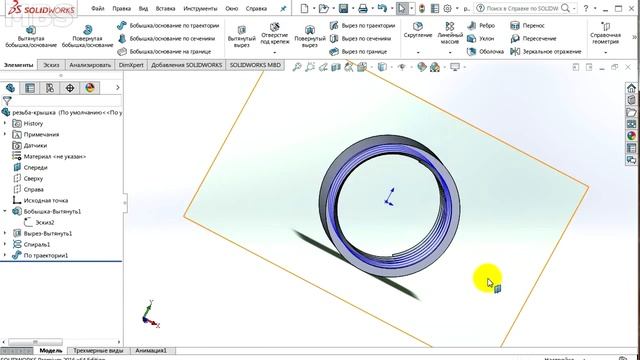The image size is (640, 360).
Task: Open the Правка menu
Action: tap(122, 8)
